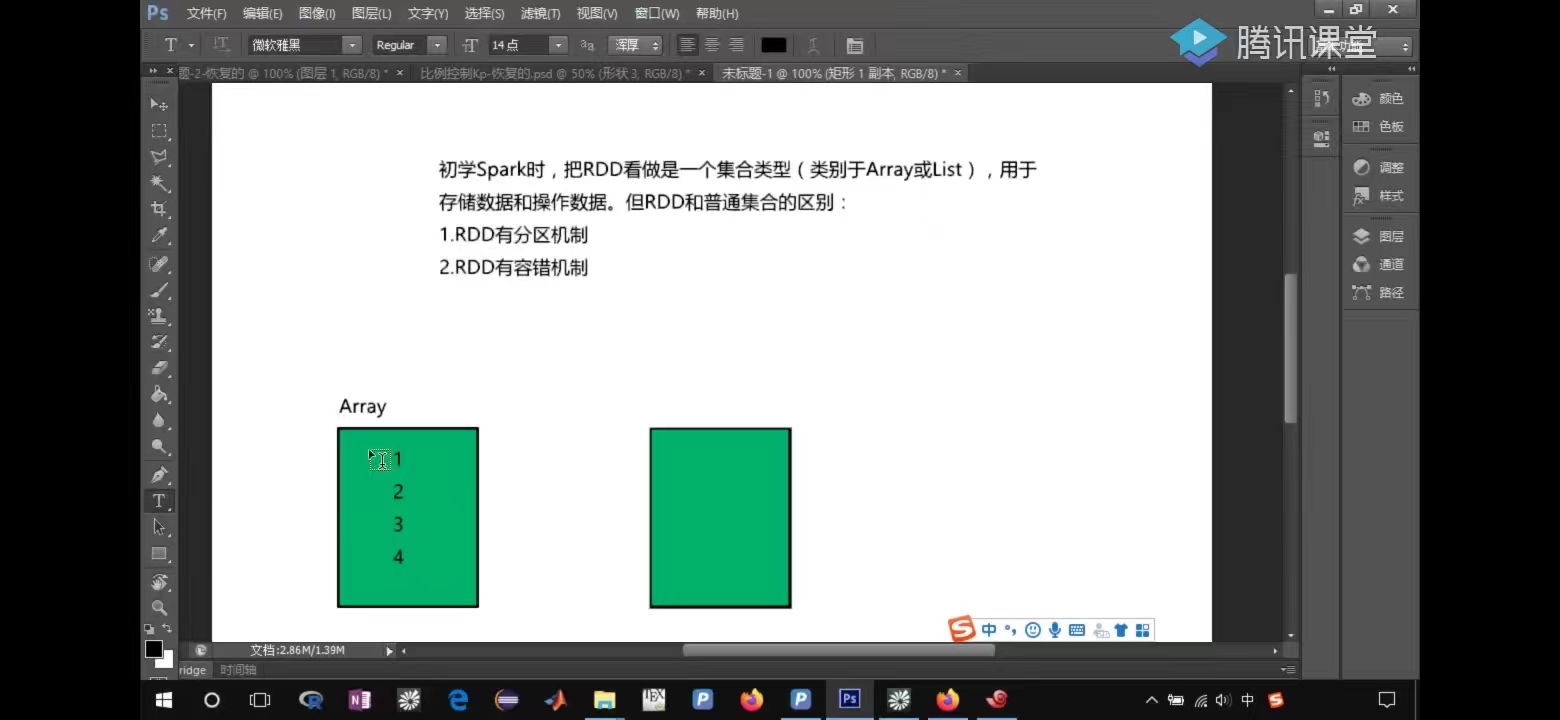Viewport: 1560px width, 720px height.
Task: Open the 窗口(W) menu
Action: pos(657,13)
